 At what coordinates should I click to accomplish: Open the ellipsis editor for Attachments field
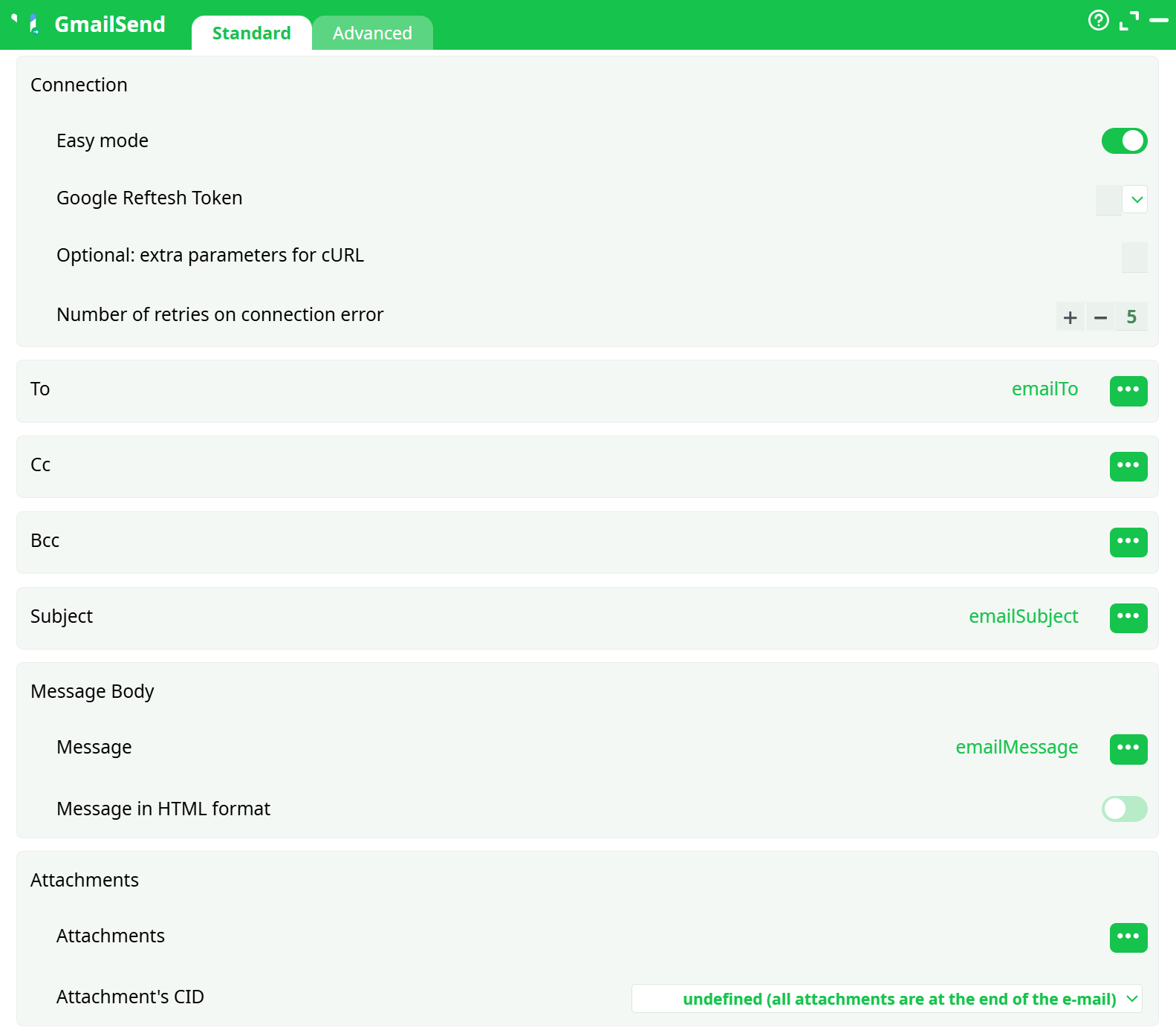[1128, 937]
